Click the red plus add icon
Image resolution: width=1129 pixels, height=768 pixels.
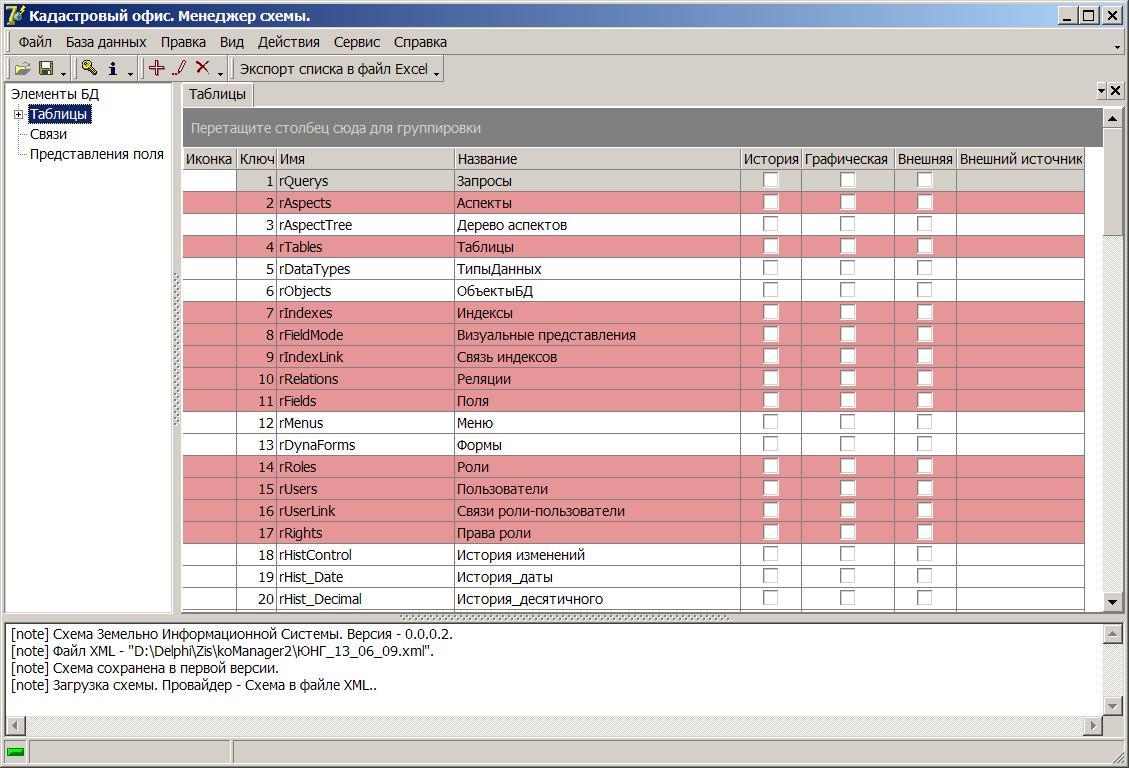156,68
